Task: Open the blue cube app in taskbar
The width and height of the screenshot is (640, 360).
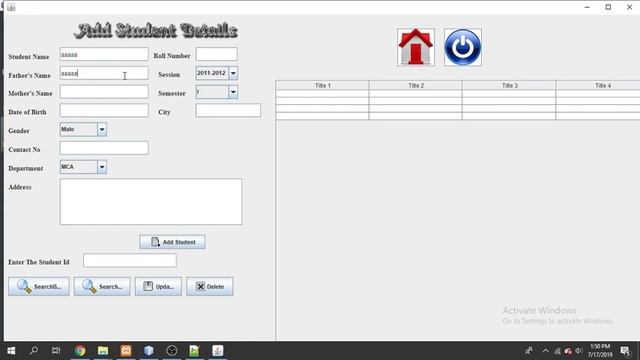Action: 149,351
